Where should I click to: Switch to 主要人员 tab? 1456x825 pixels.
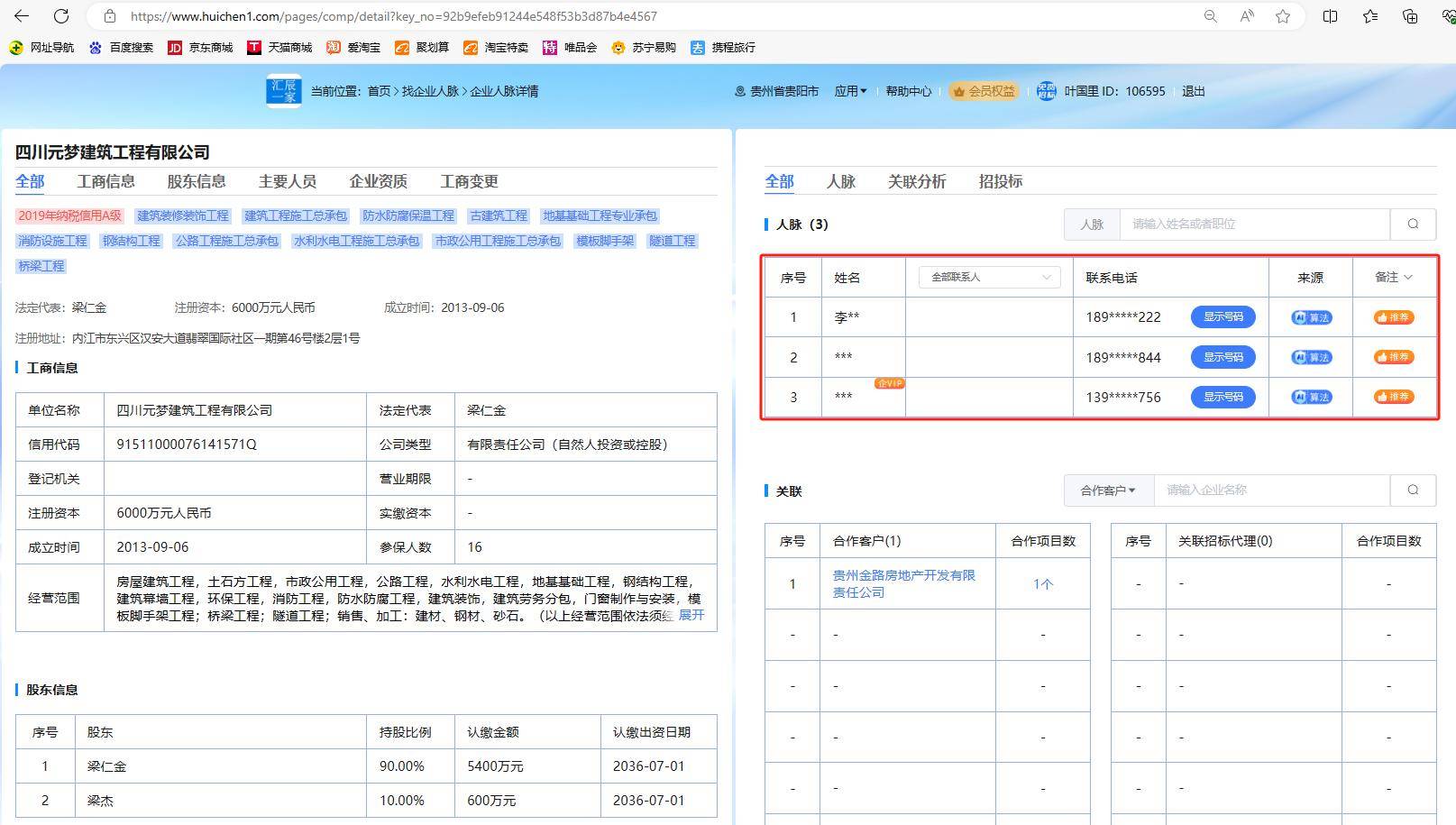[x=288, y=181]
